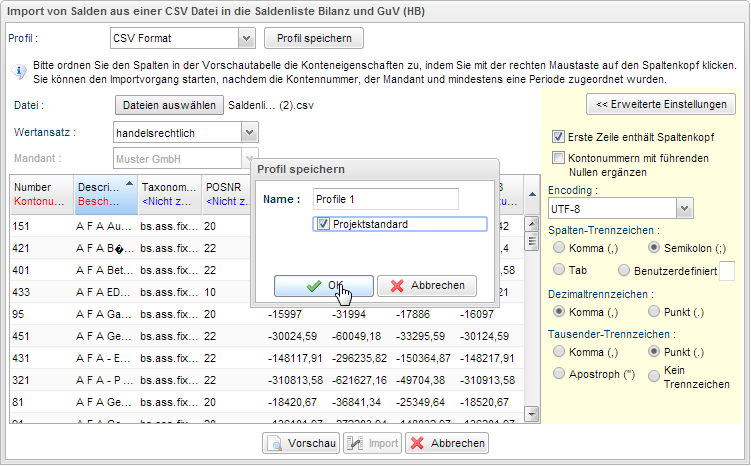
Task: Click the Vorschau preview document icon
Action: tap(274, 443)
